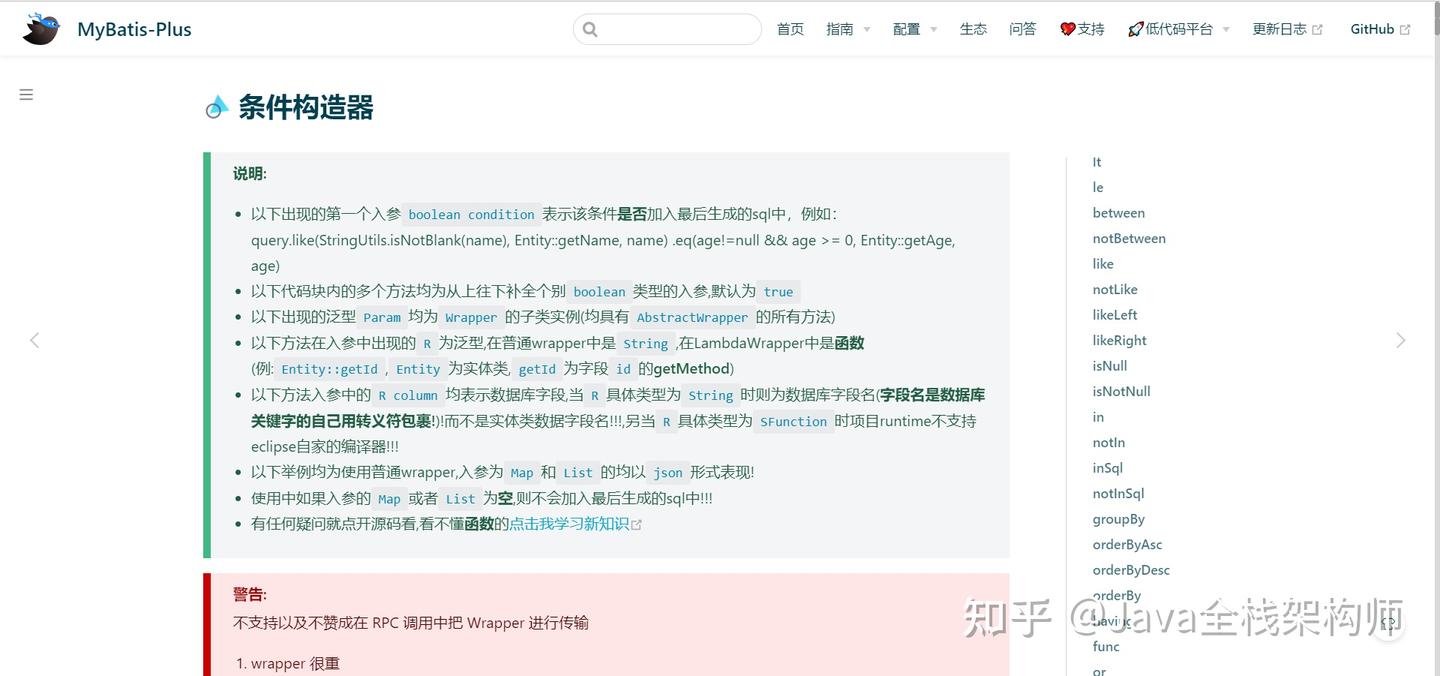Click the anchor icon before 条件构造器 heading
Viewport: 1440px width, 676px height.
pos(217,106)
